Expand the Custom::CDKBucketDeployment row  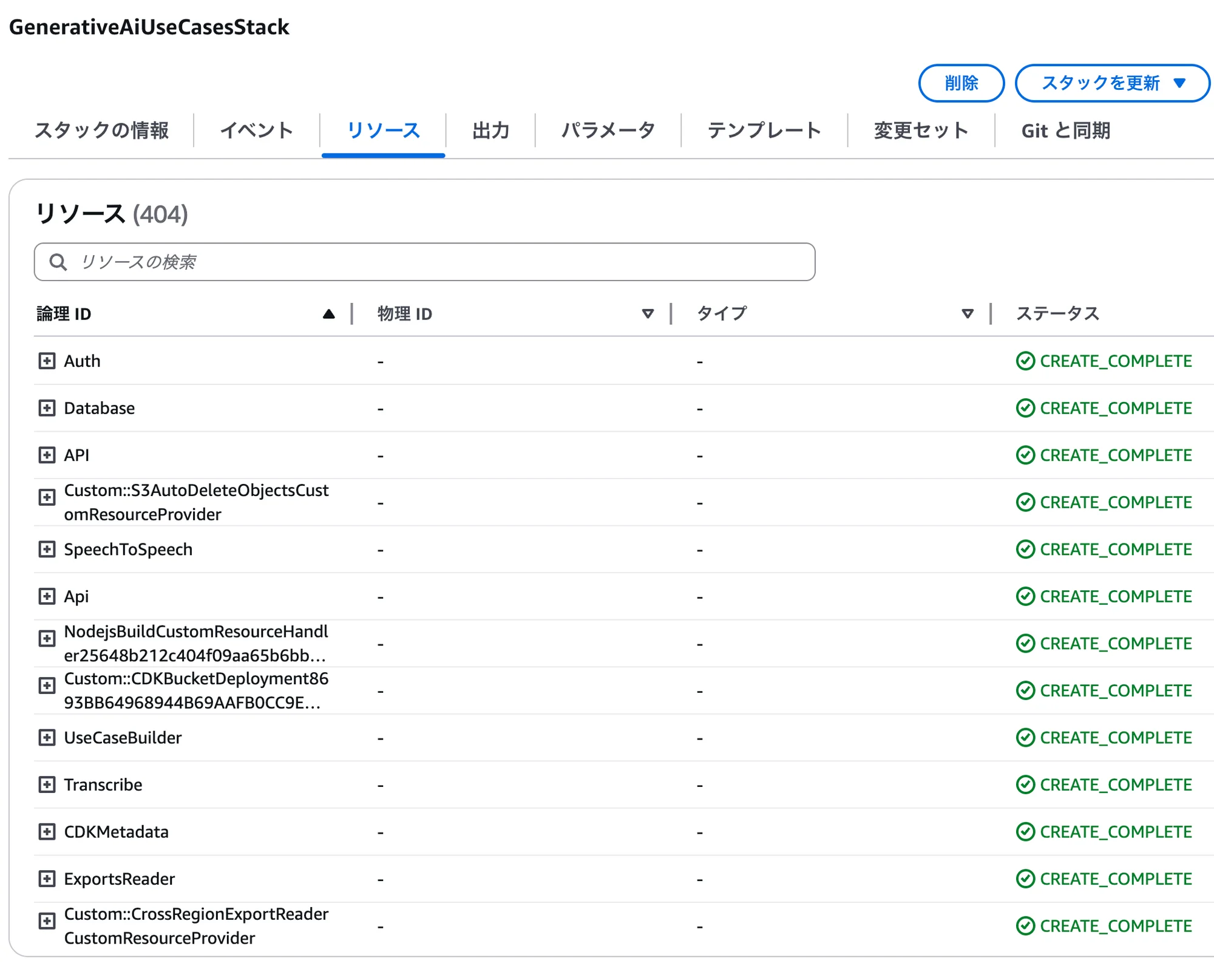point(47,686)
